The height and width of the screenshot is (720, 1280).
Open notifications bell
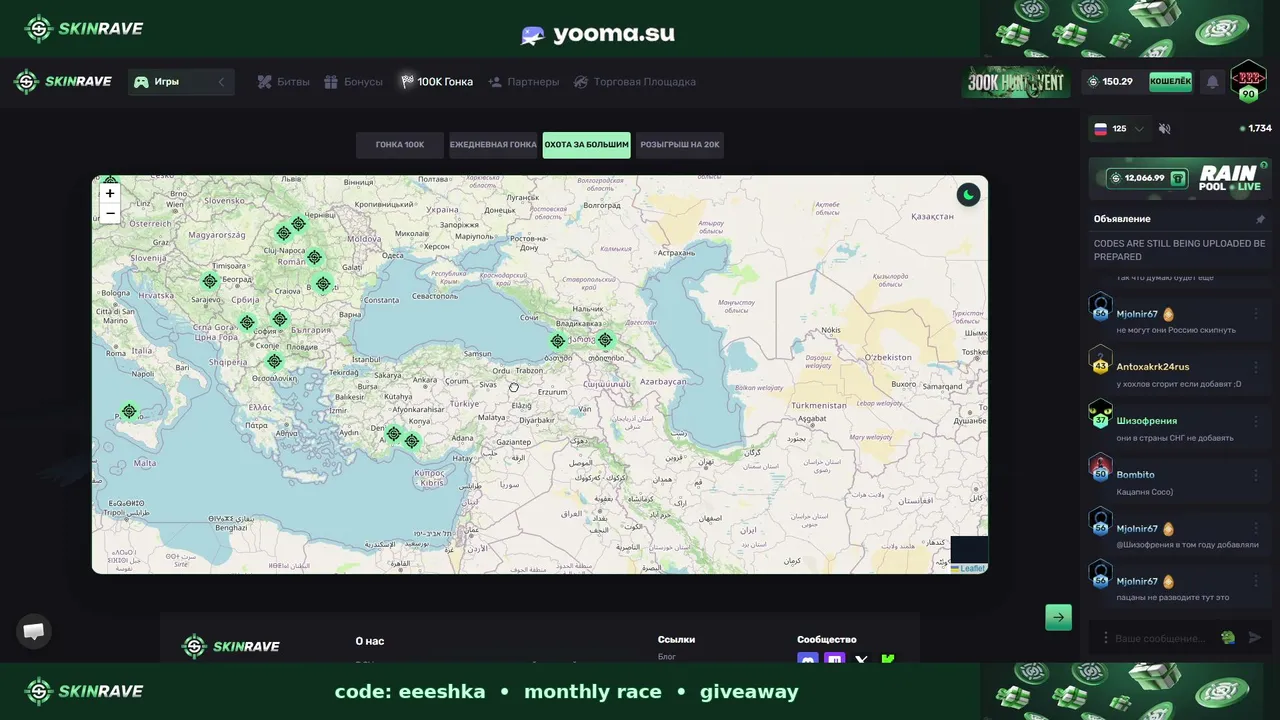click(x=1212, y=82)
